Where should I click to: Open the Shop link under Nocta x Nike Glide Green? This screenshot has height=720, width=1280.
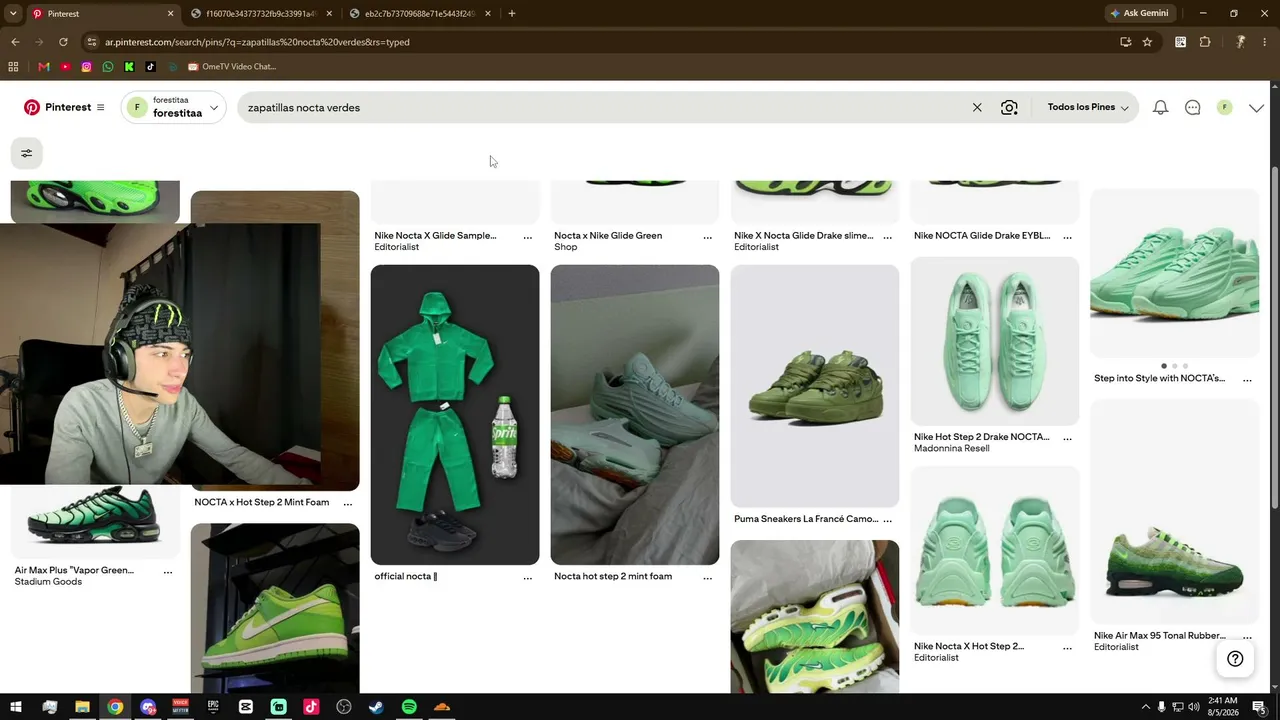pos(566,247)
